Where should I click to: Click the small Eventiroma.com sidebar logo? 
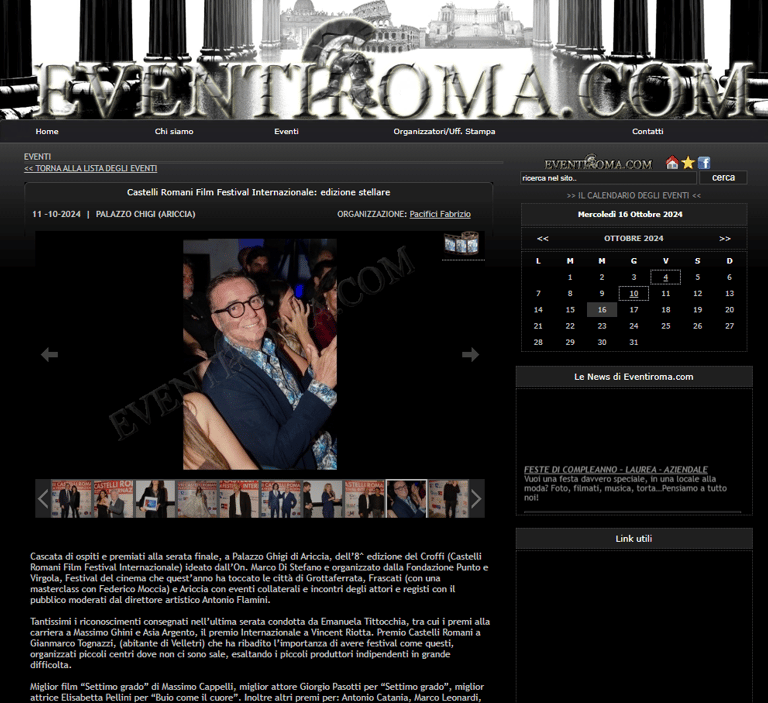599,163
